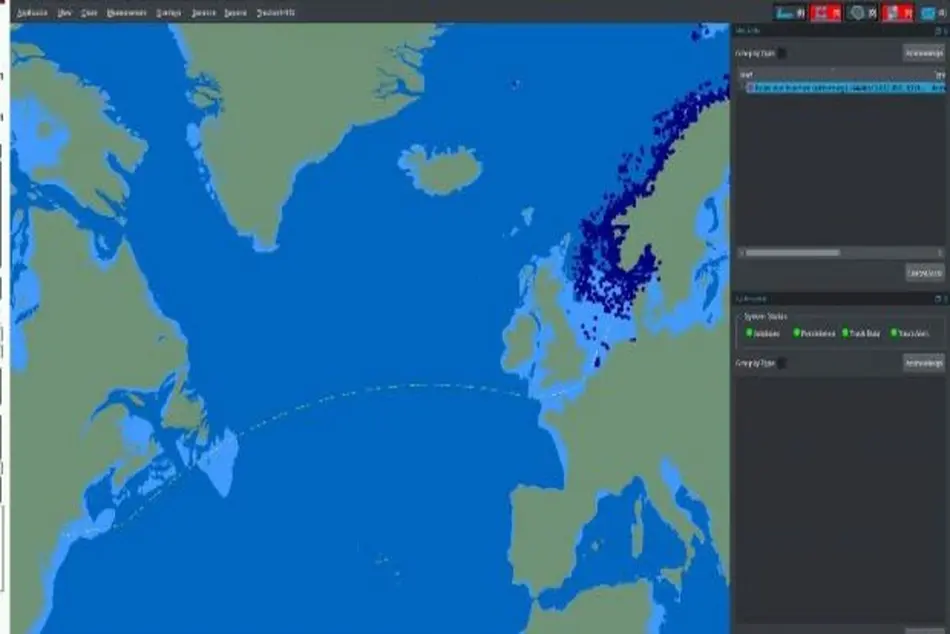Image resolution: width=950 pixels, height=634 pixels.
Task: Open the View menu
Action: [64, 13]
